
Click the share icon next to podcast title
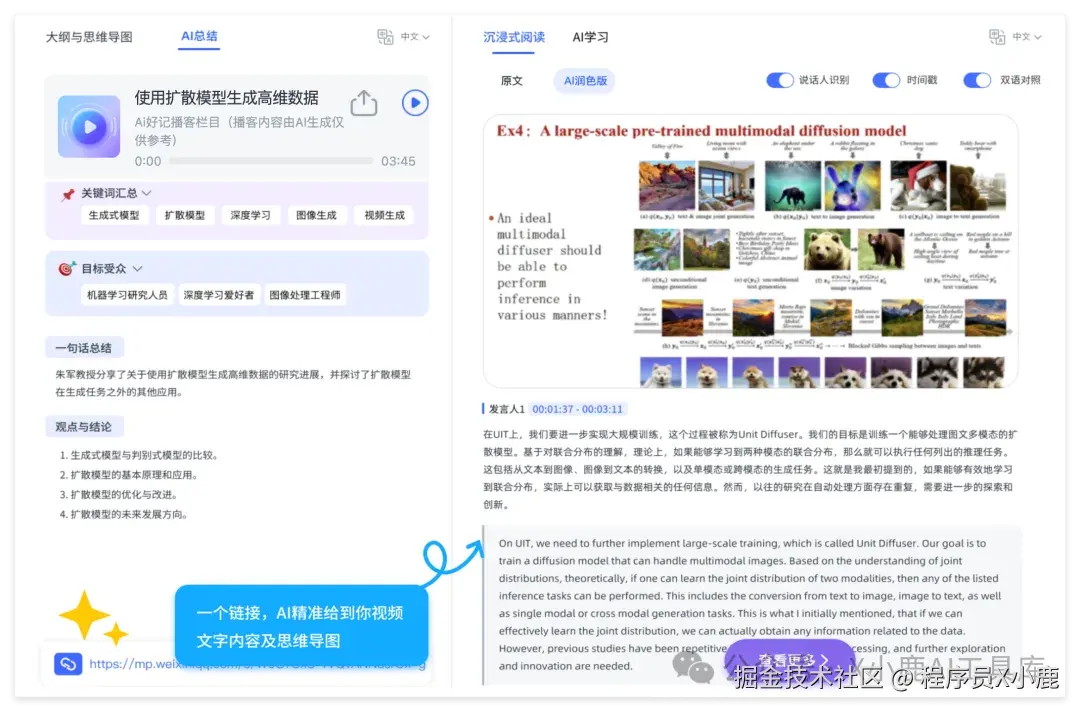point(363,102)
